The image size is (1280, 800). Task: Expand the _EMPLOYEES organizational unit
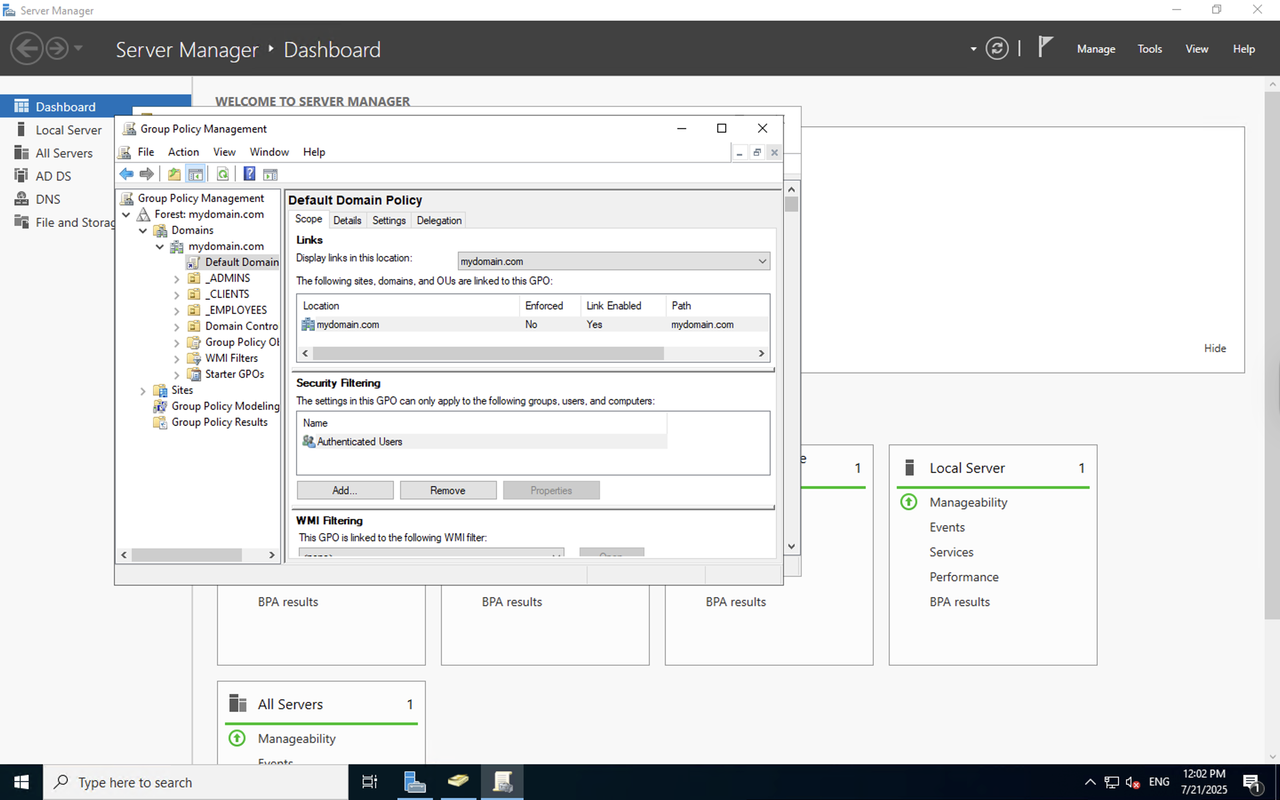[x=177, y=310]
